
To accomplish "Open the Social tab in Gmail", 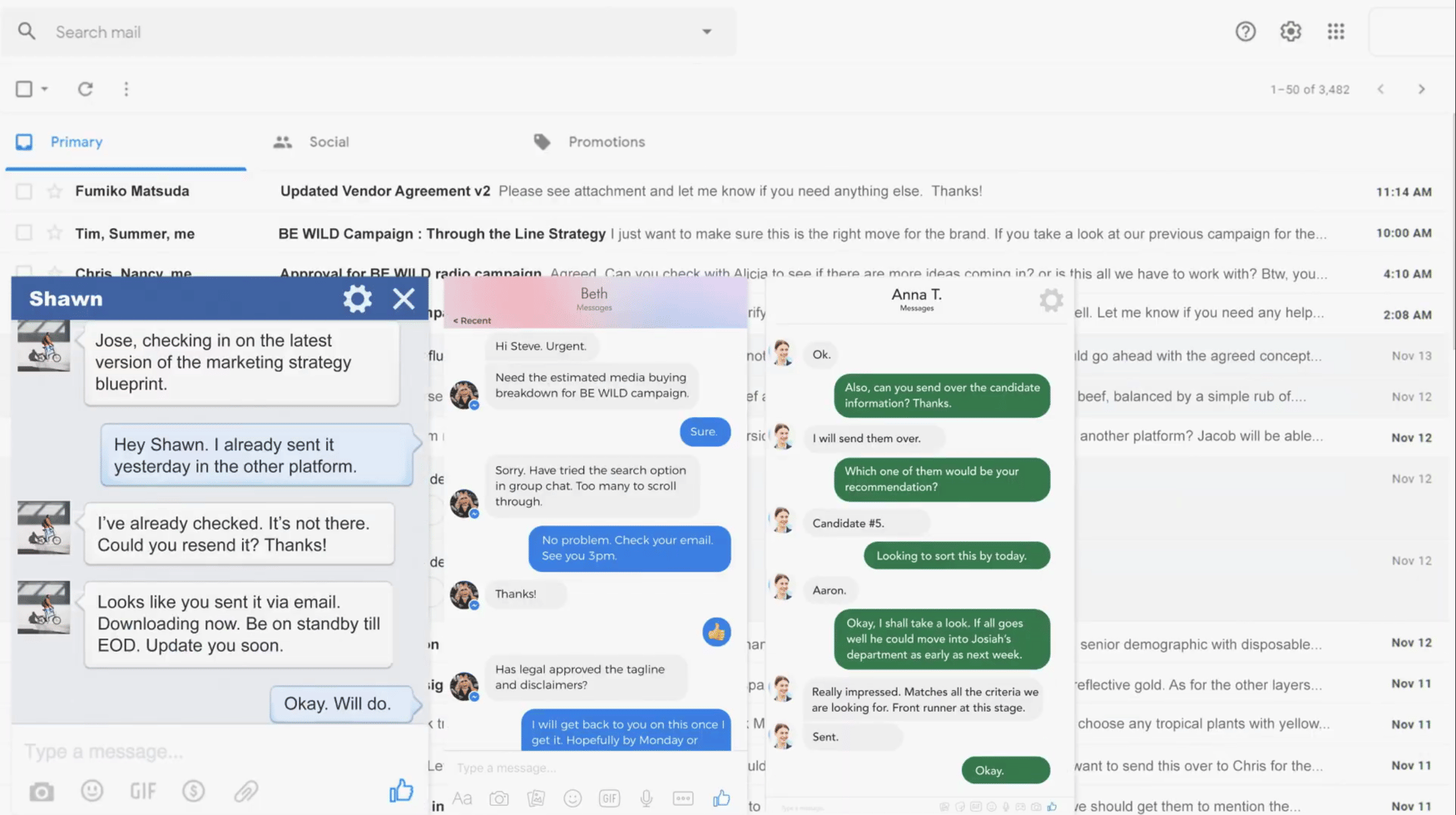I will coord(329,142).
